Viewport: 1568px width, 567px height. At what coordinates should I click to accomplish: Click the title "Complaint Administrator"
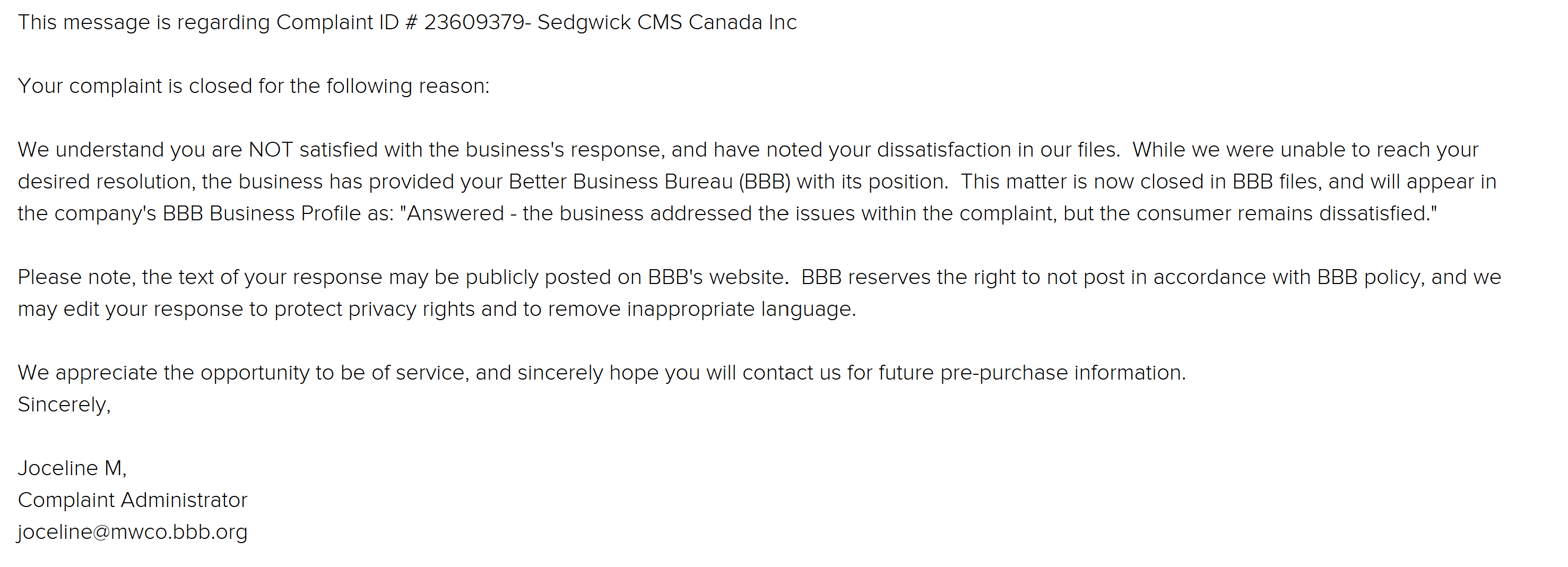click(132, 500)
